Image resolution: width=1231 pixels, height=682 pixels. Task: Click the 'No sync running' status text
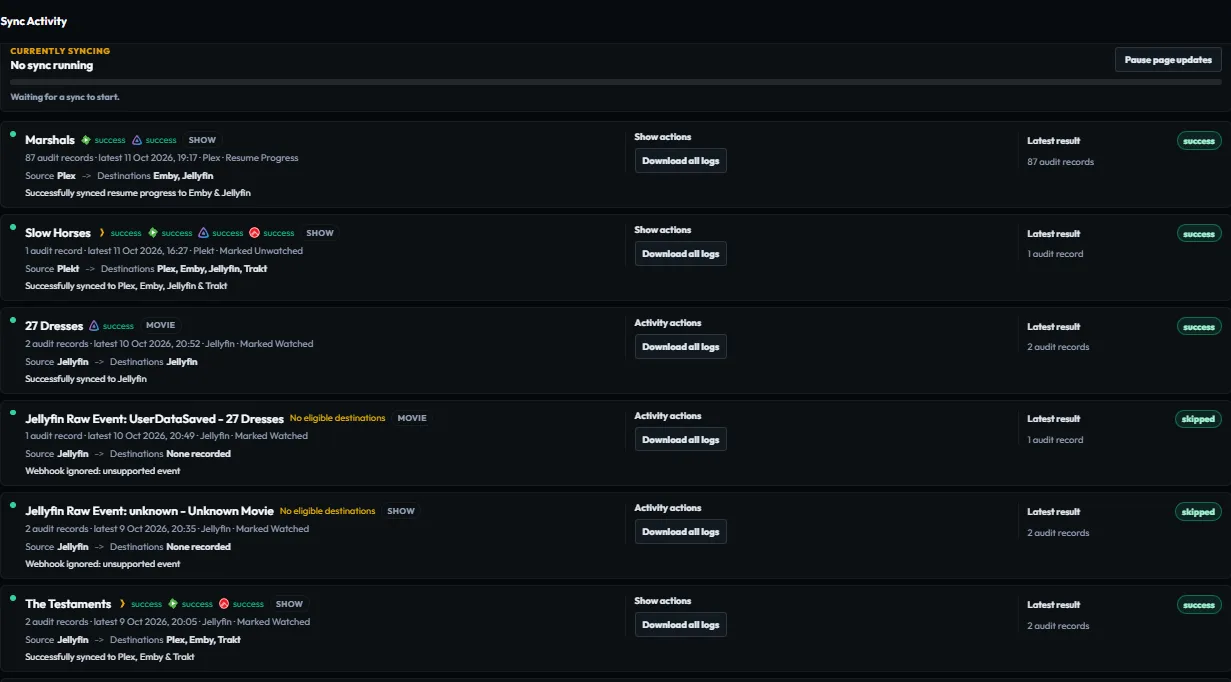pyautogui.click(x=52, y=66)
